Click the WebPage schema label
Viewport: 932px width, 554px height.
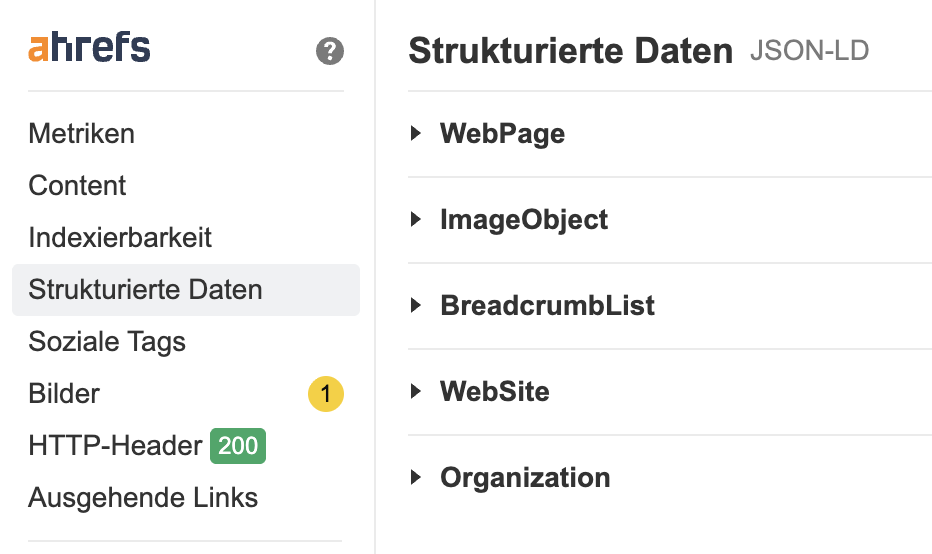(x=502, y=134)
